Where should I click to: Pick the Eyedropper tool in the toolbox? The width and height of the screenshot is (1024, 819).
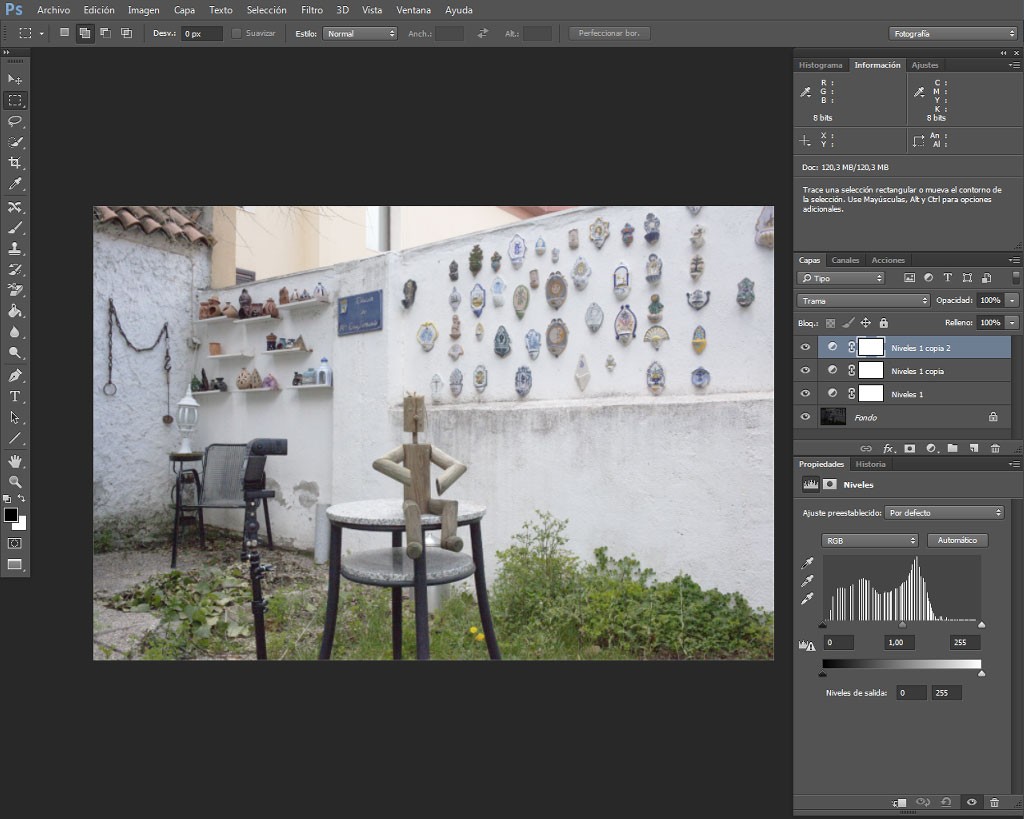click(15, 184)
